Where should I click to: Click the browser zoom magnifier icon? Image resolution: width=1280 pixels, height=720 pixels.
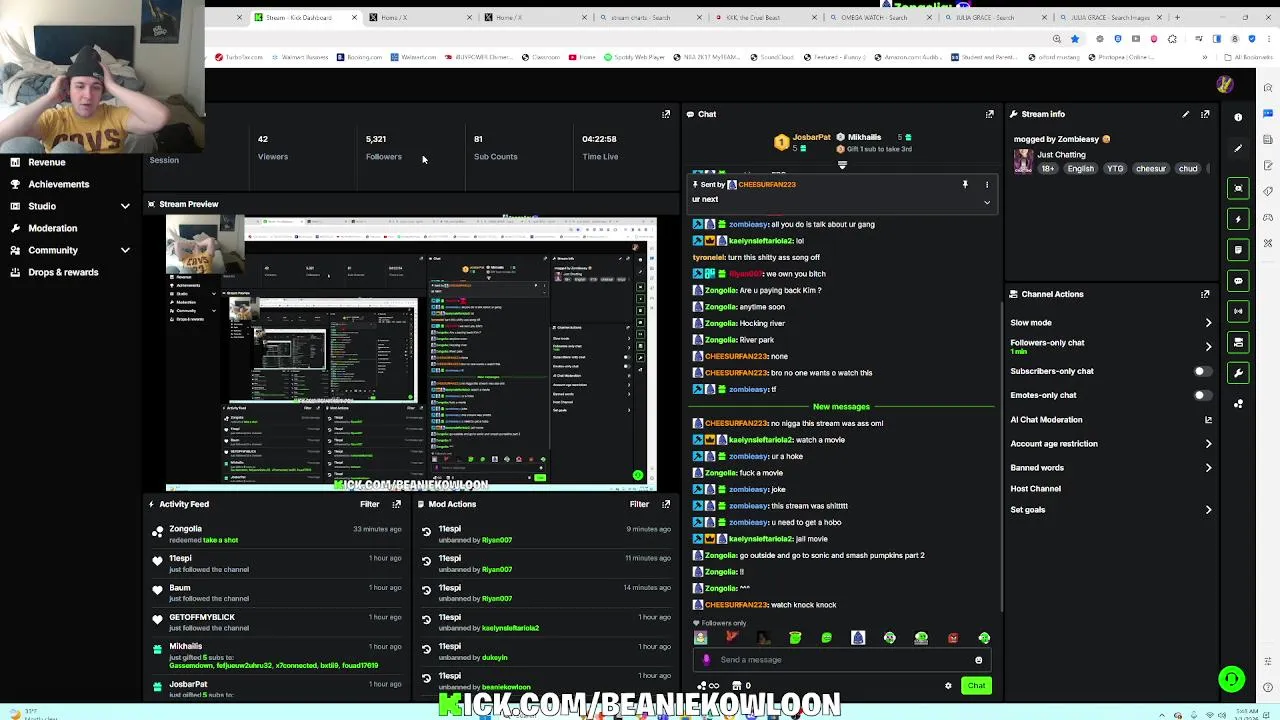coord(1057,39)
